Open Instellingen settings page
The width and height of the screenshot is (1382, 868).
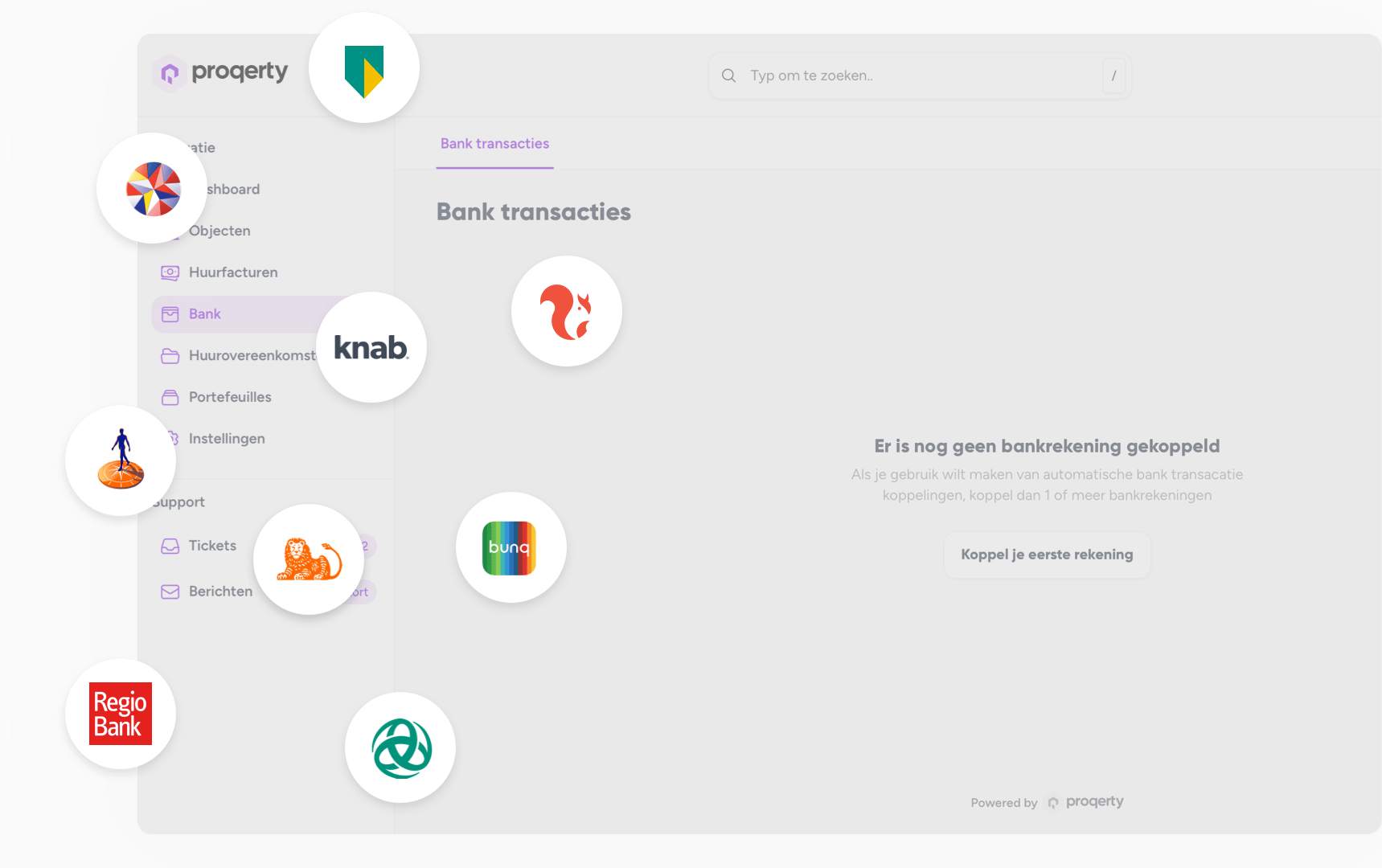(x=227, y=439)
